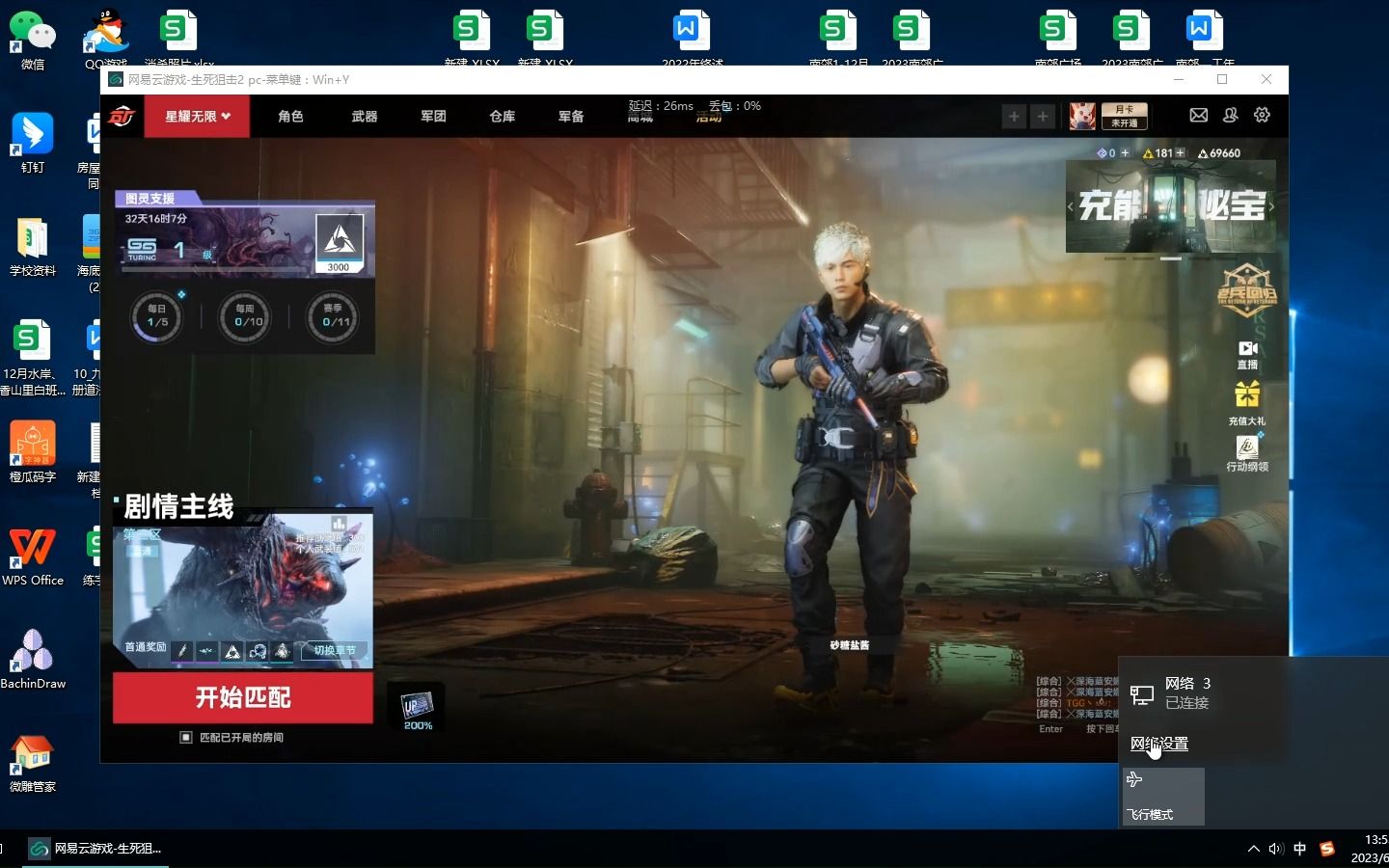Click the triangle reward icon in 首通奖励 row
1389x868 pixels.
(232, 652)
